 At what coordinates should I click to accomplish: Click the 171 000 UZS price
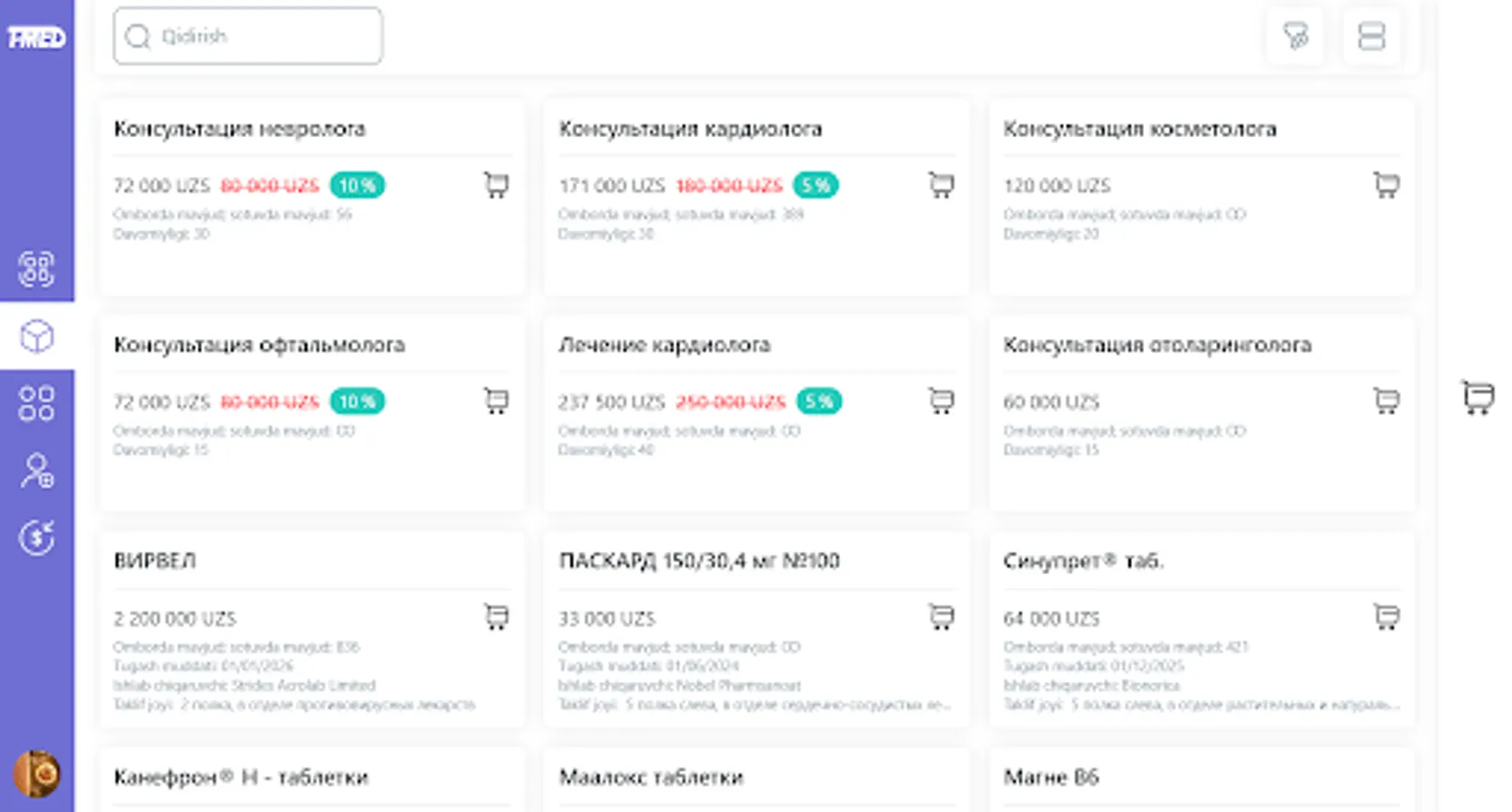click(612, 186)
